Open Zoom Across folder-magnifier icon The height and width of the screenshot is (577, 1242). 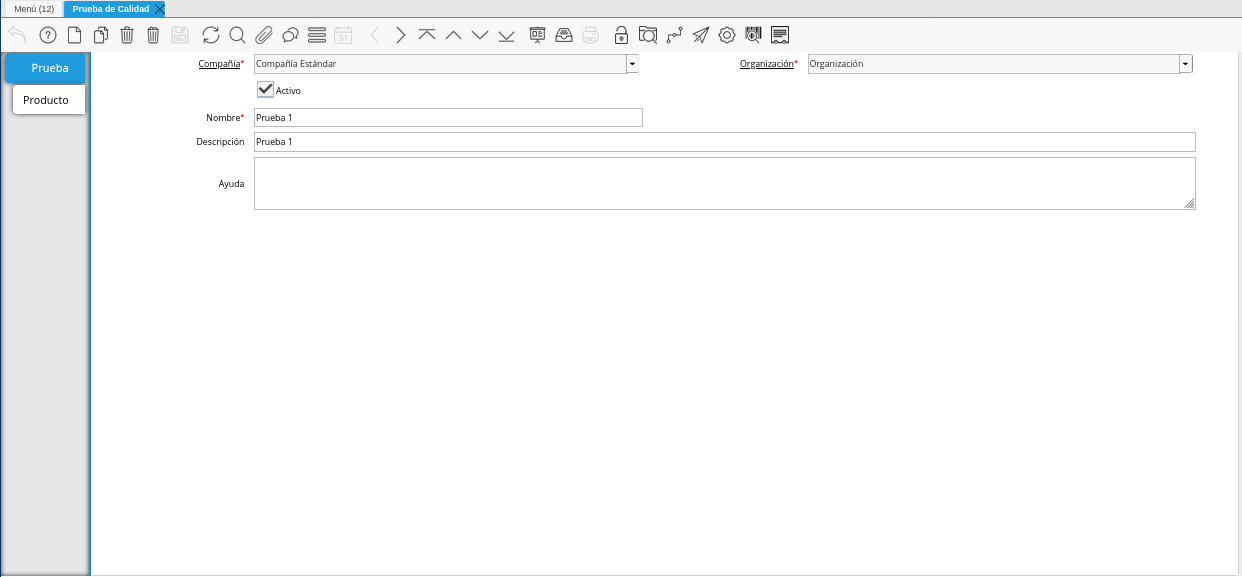click(648, 35)
